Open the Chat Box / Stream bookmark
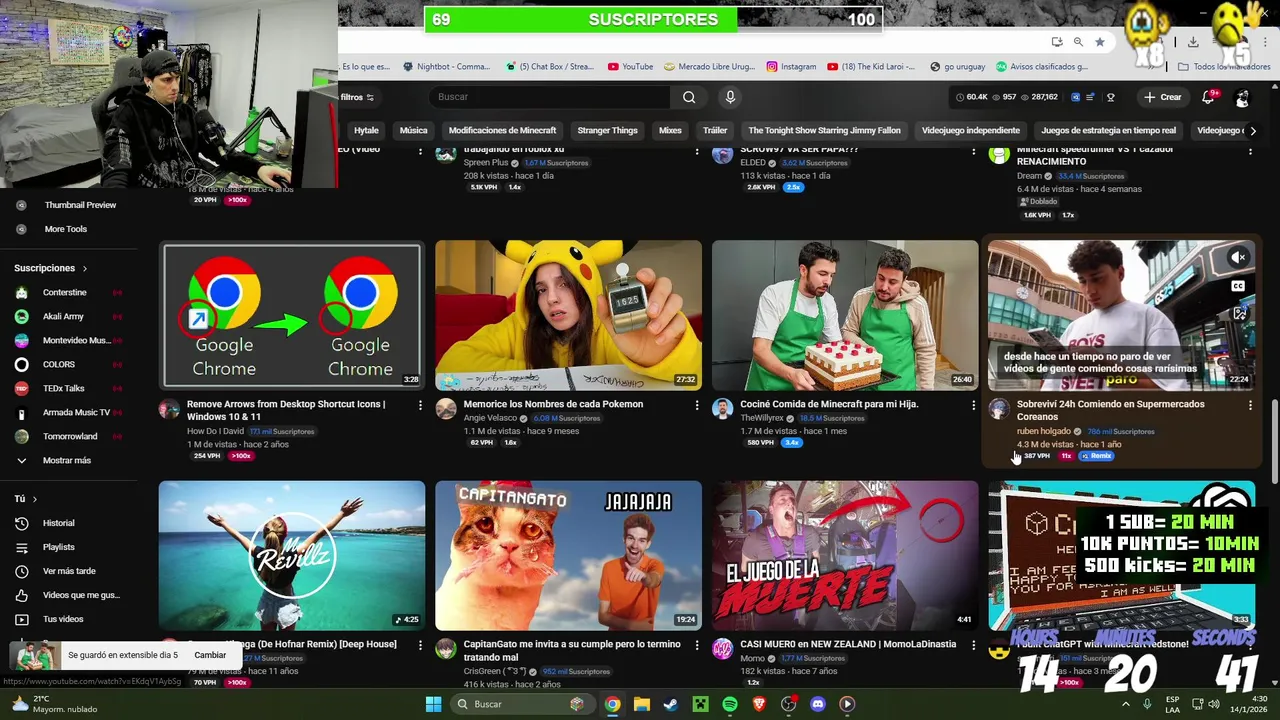Viewport: 1280px width, 720px height. 550,67
